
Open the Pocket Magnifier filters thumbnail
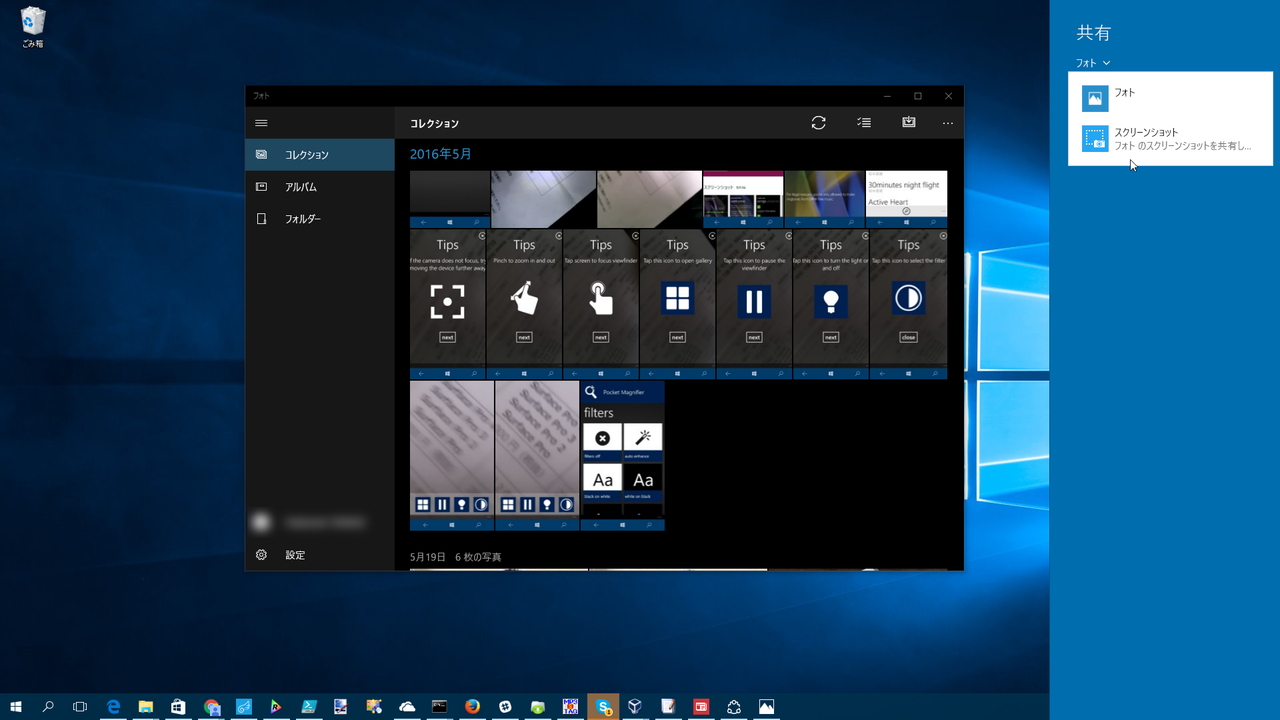tap(622, 455)
